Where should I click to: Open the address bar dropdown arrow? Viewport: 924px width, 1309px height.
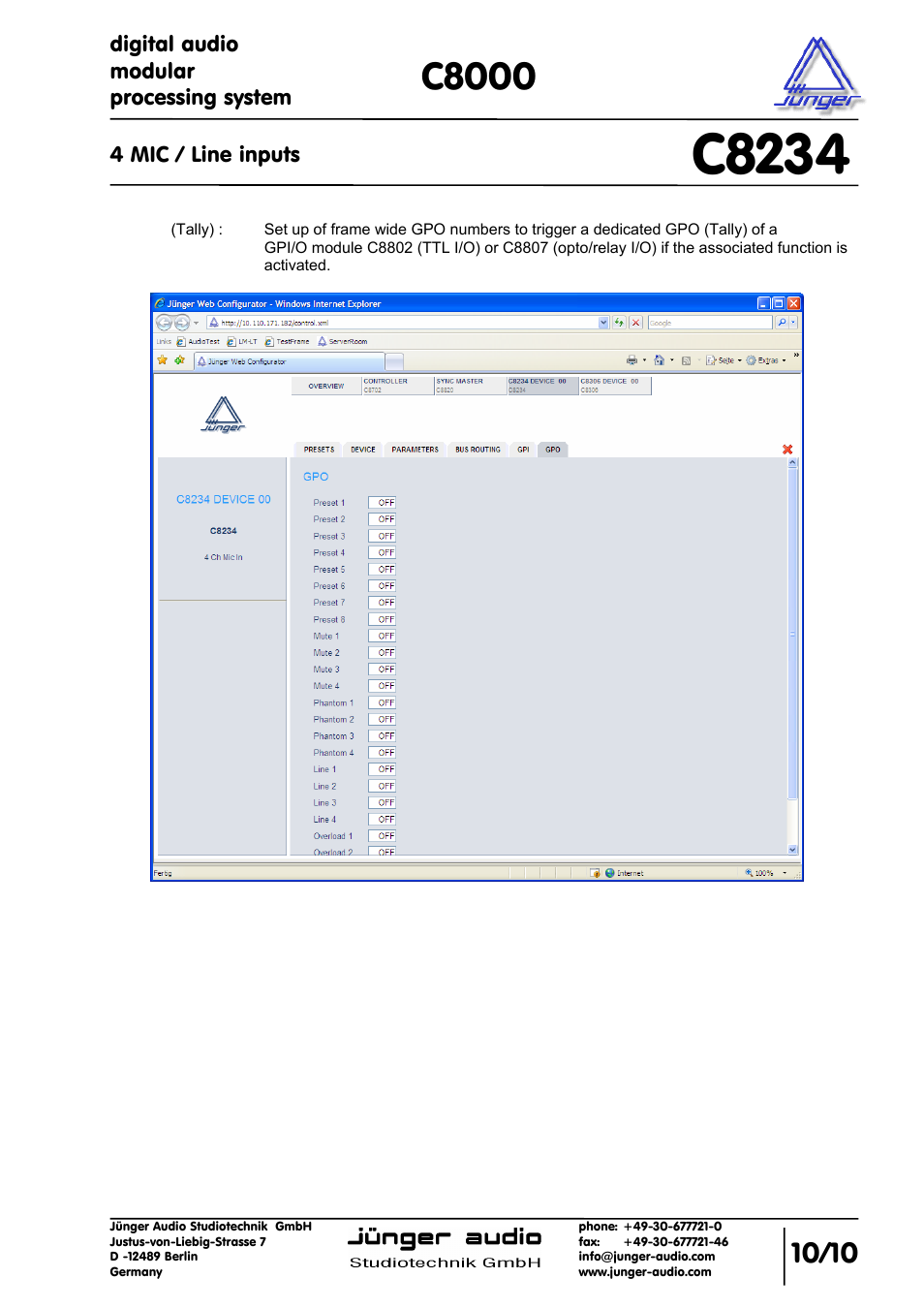(x=603, y=323)
